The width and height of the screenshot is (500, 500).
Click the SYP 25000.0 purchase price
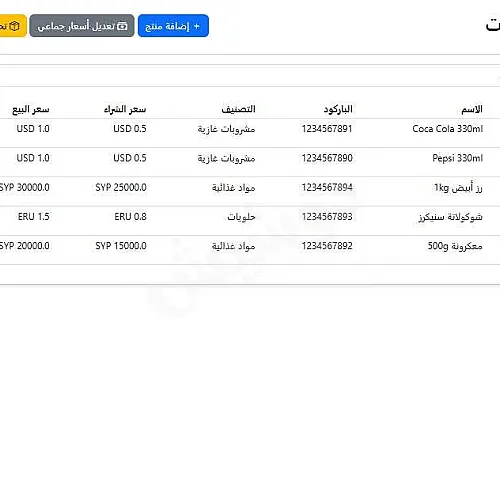[x=121, y=187]
